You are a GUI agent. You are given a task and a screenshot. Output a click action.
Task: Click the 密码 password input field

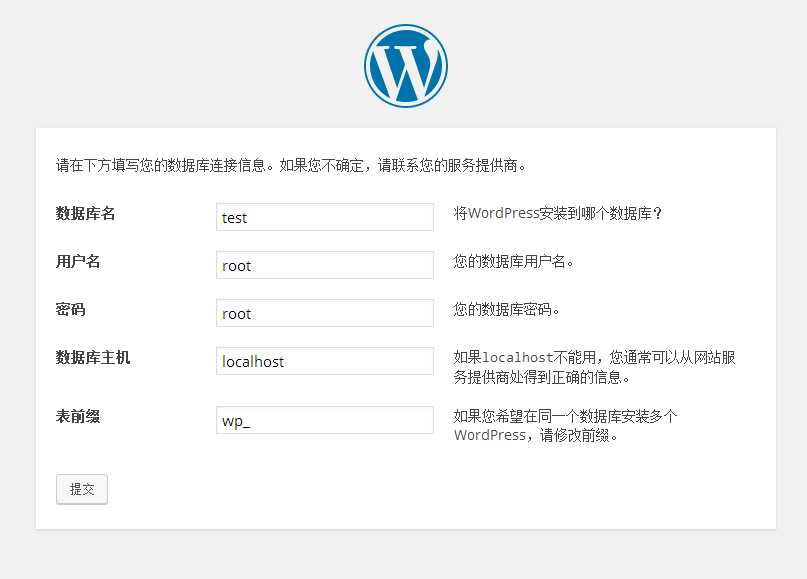[x=323, y=313]
